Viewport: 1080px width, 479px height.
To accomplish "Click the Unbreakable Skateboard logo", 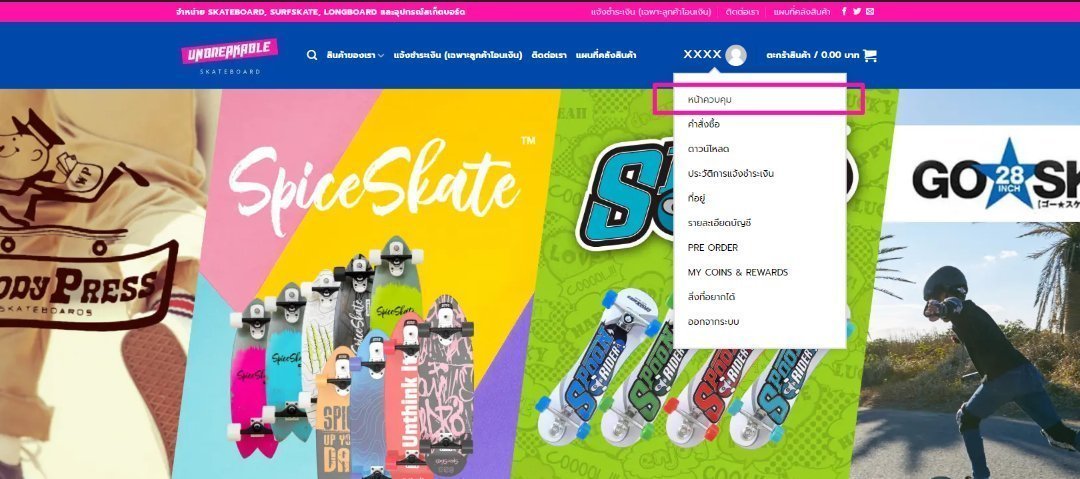I will coord(230,56).
